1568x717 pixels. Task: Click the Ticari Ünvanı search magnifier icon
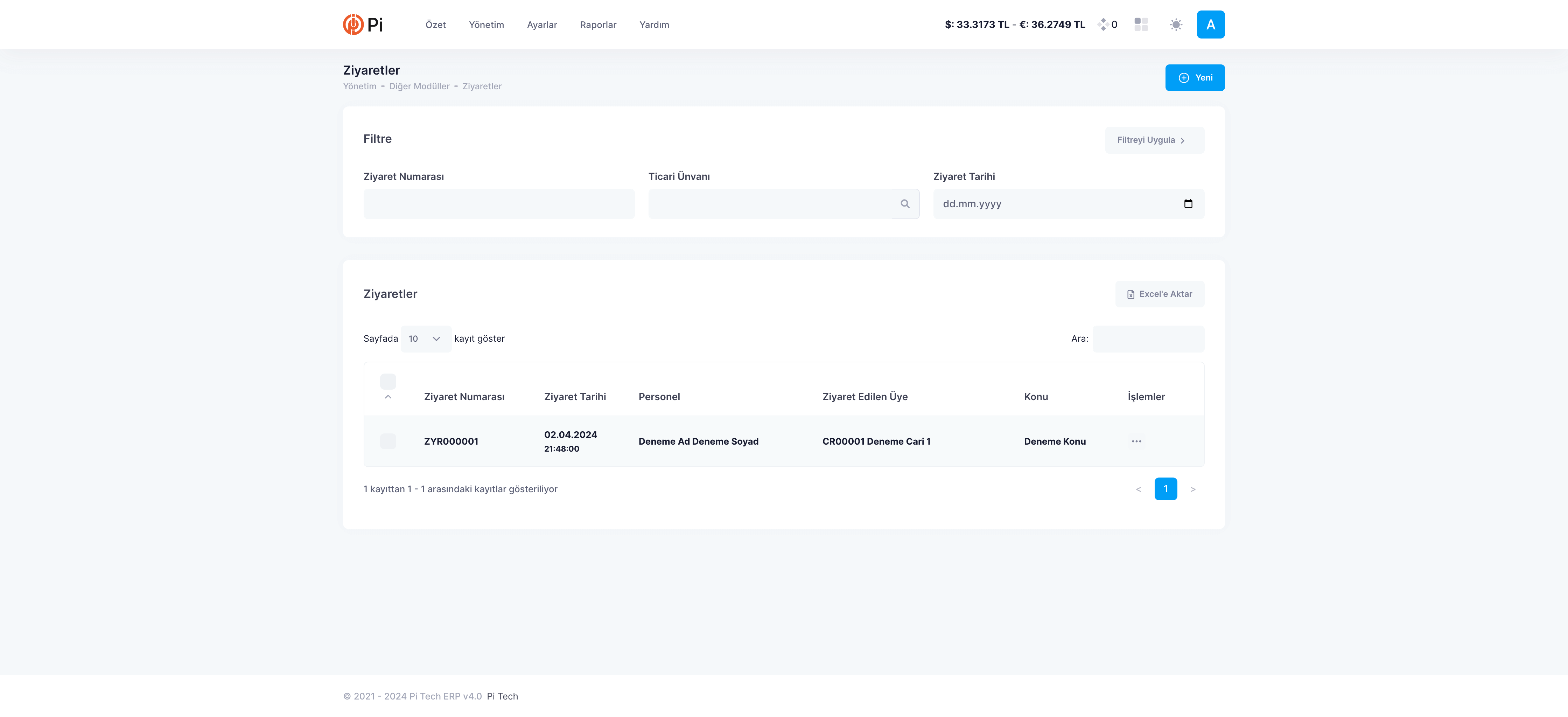(x=904, y=204)
